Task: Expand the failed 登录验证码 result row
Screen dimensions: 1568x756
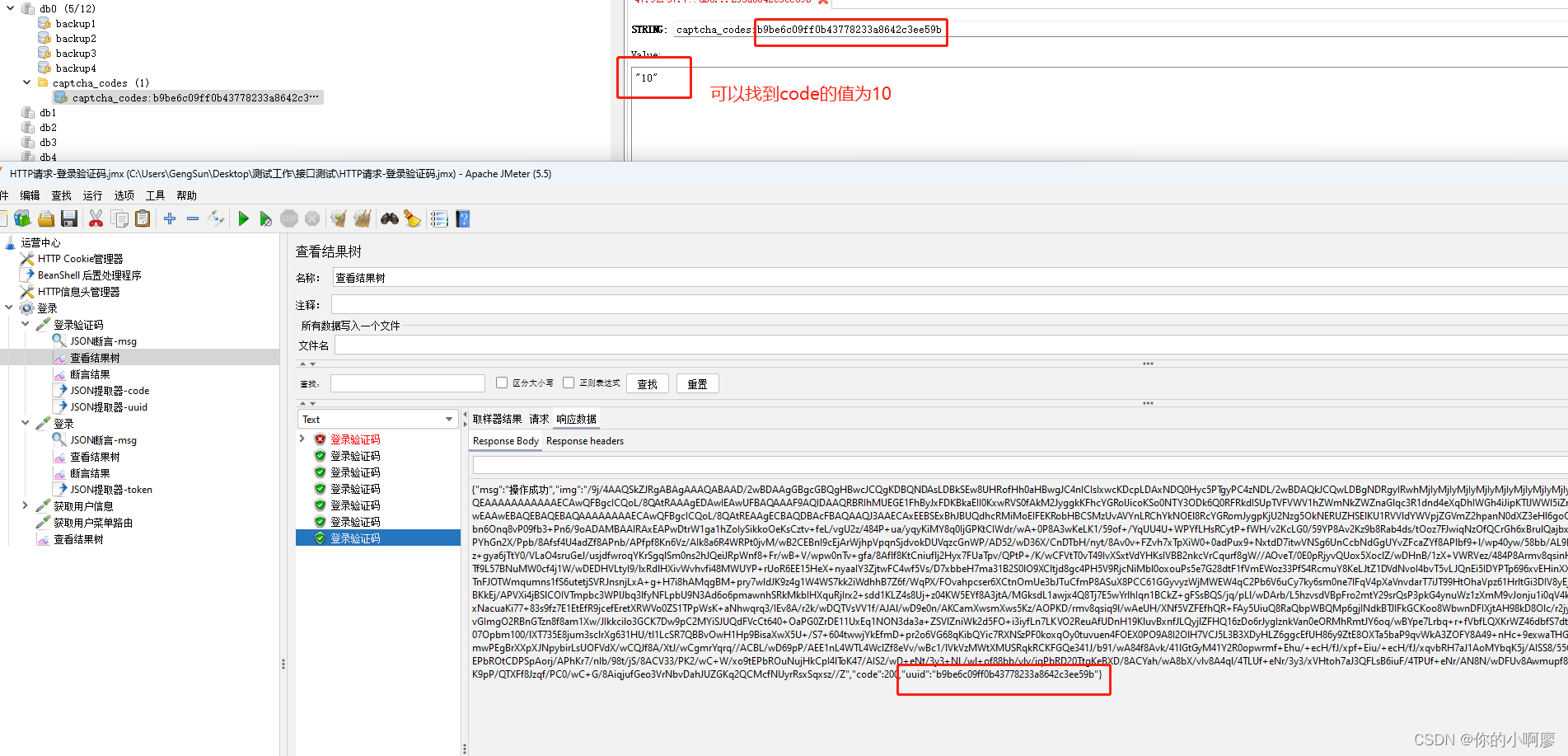Action: click(302, 439)
